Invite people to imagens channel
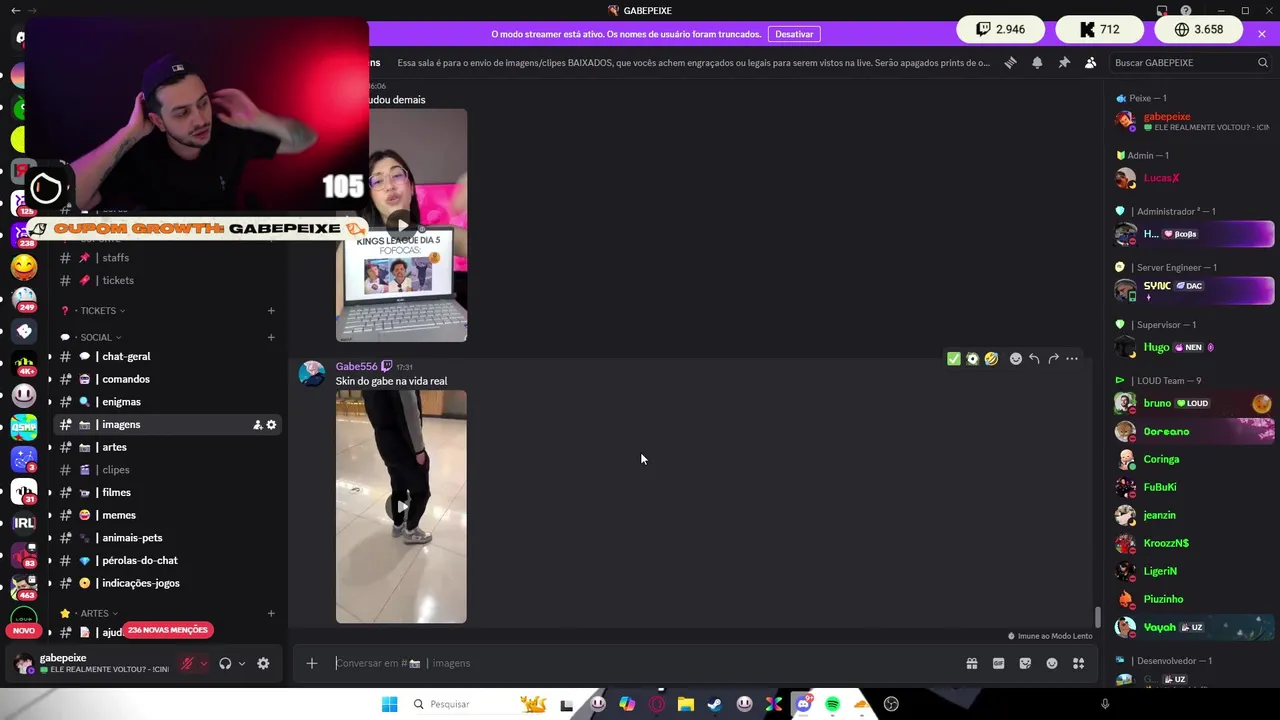Image resolution: width=1280 pixels, height=720 pixels. tap(257, 425)
